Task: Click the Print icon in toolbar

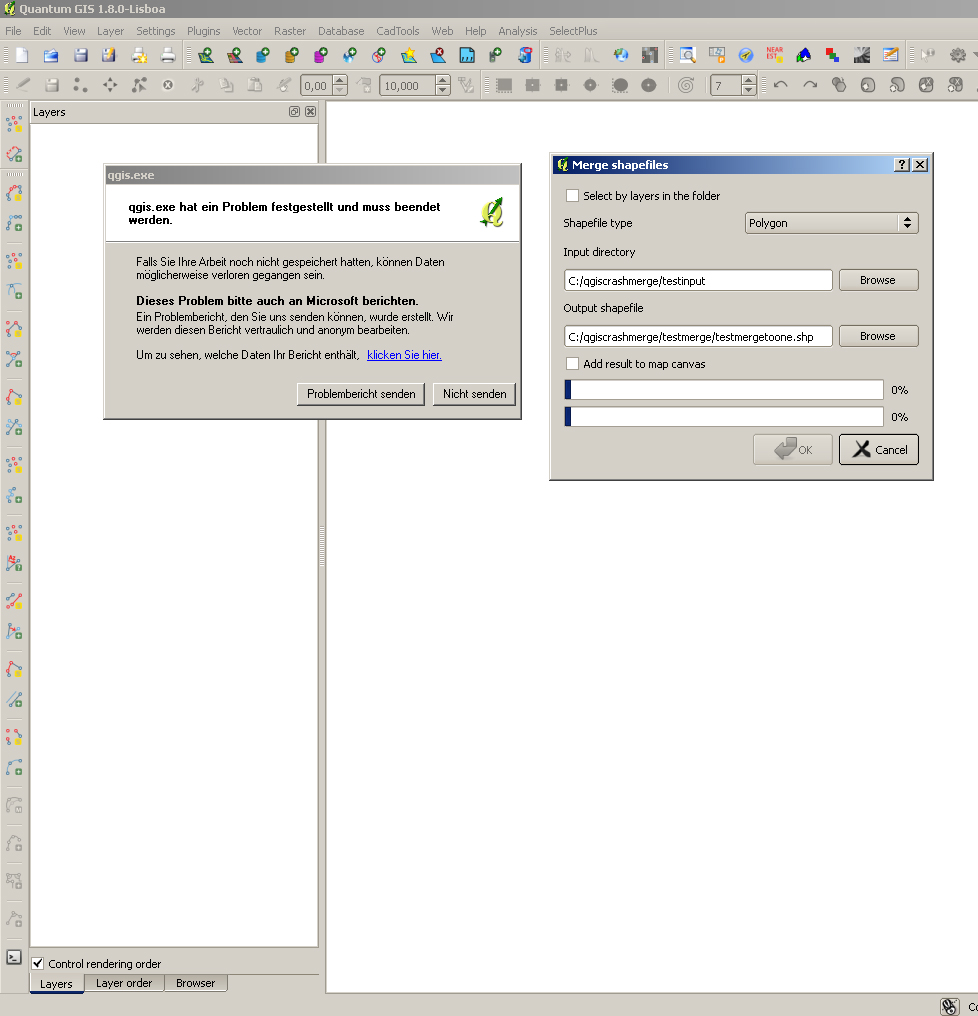Action: (168, 55)
